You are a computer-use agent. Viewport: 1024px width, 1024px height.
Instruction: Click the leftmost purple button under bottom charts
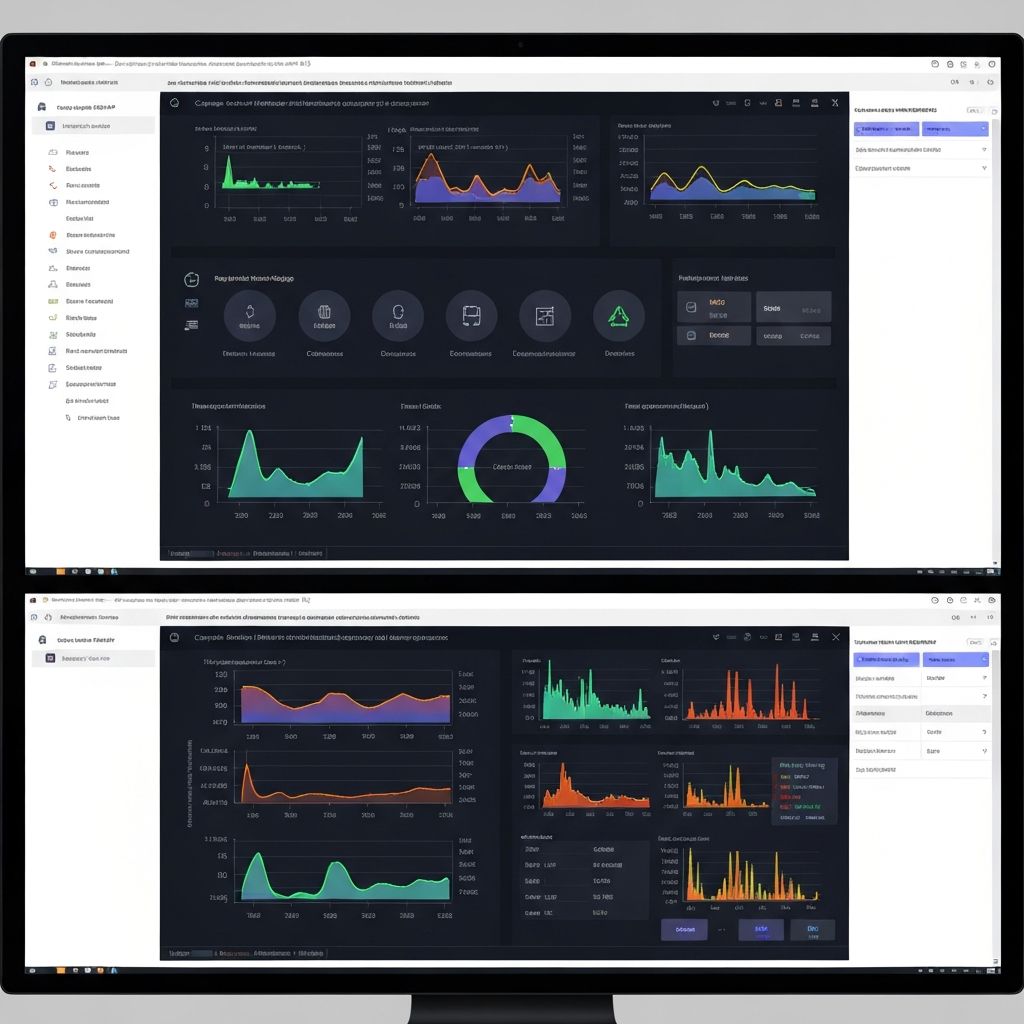point(684,929)
